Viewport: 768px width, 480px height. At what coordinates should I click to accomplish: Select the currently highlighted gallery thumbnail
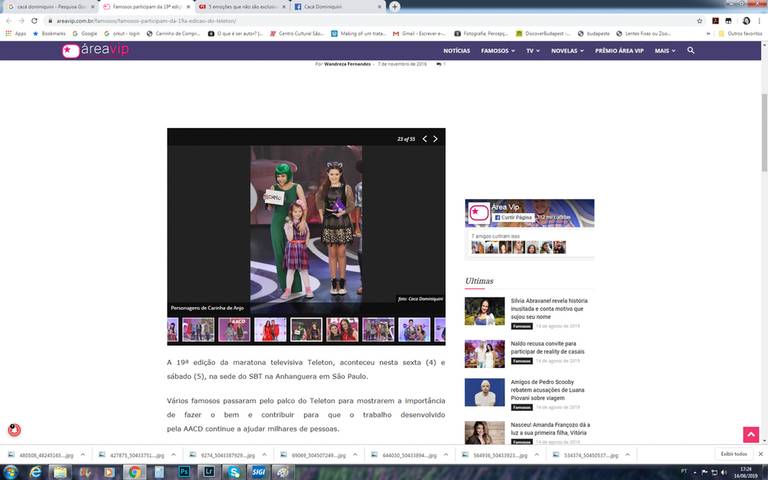click(x=306, y=330)
